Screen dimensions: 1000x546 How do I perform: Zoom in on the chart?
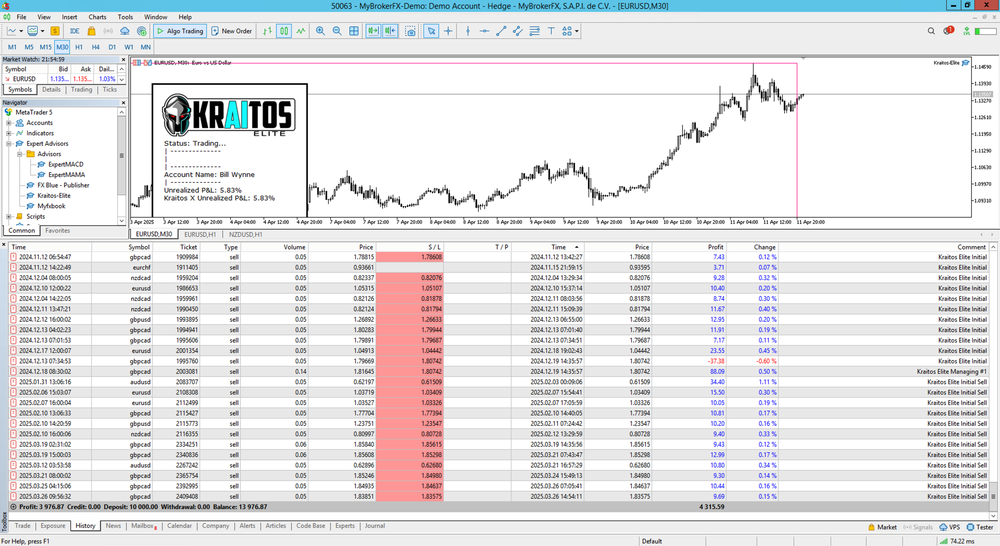[320, 31]
